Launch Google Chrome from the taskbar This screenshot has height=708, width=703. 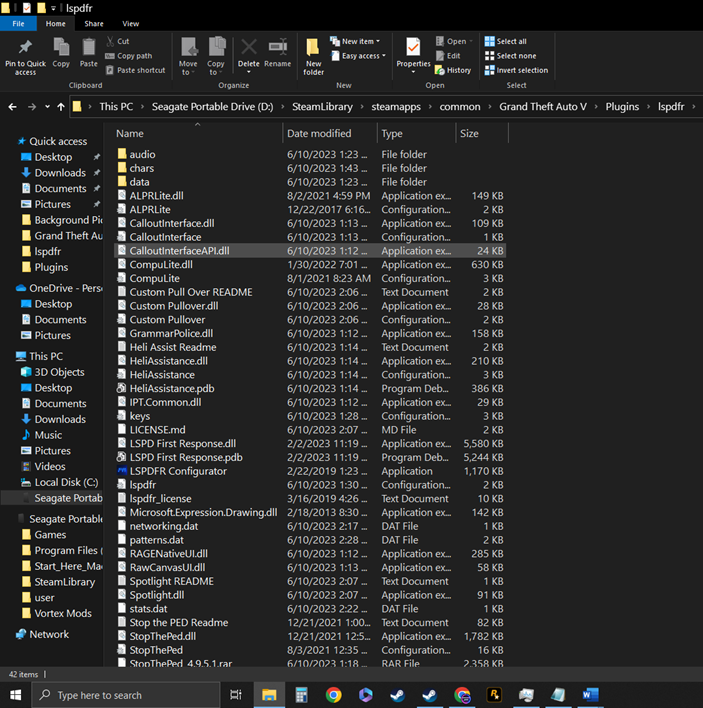333,695
